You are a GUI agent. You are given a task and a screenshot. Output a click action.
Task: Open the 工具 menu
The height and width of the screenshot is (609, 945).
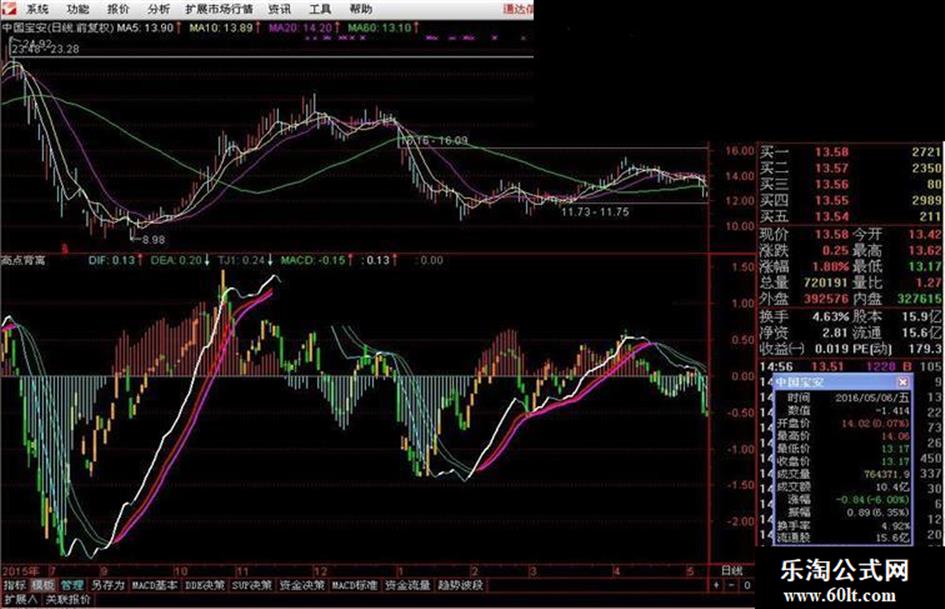pyautogui.click(x=320, y=9)
